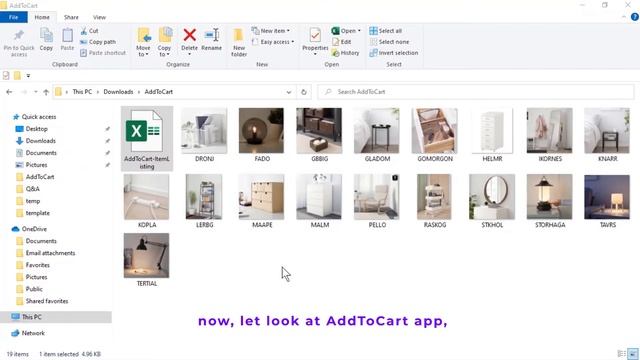This screenshot has width=640, height=360.
Task: Open the File tab
Action: pos(13,17)
